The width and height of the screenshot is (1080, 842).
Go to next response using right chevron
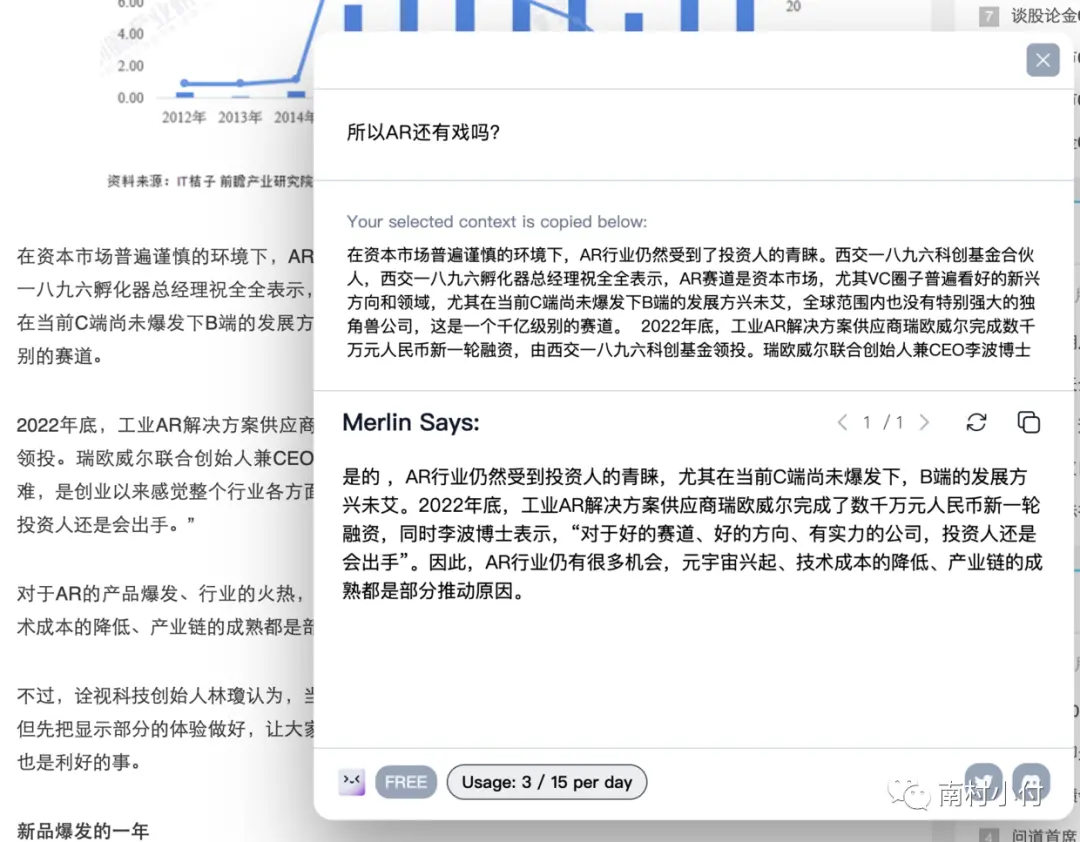(924, 423)
